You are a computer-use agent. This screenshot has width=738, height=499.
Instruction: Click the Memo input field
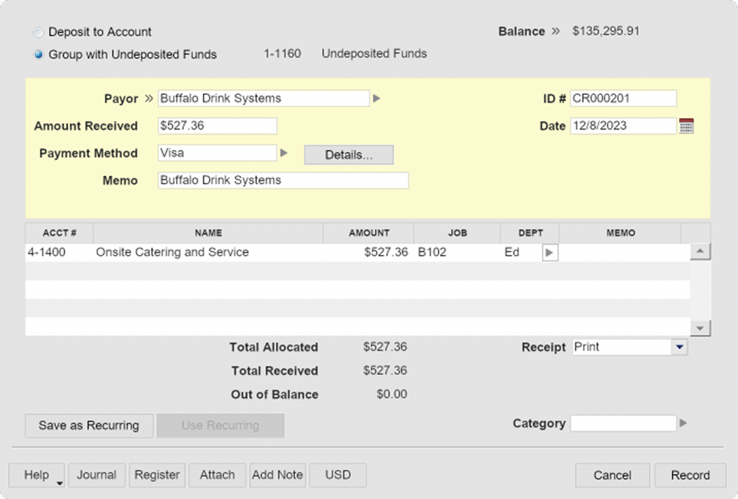pyautogui.click(x=283, y=181)
